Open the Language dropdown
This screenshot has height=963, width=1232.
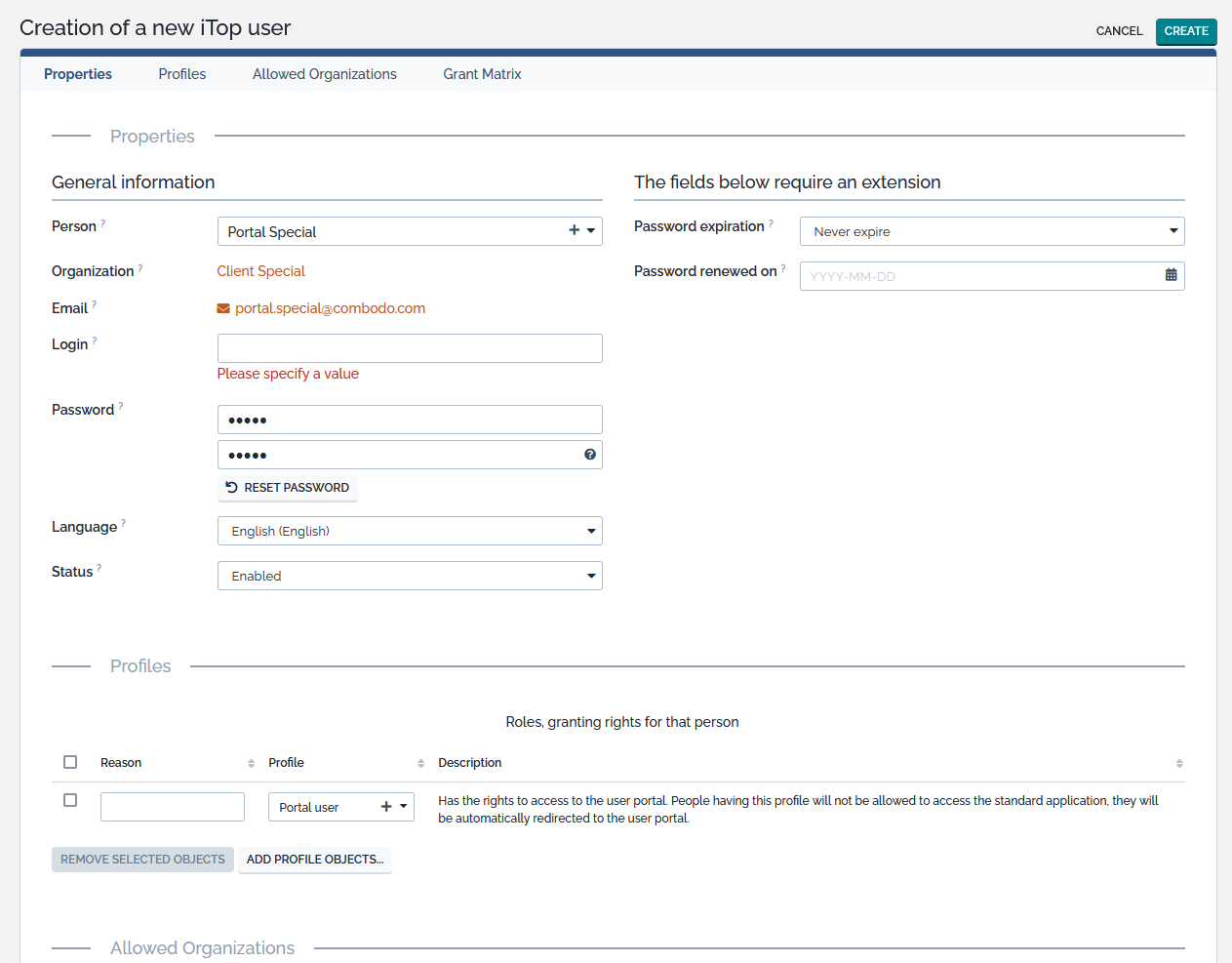410,531
